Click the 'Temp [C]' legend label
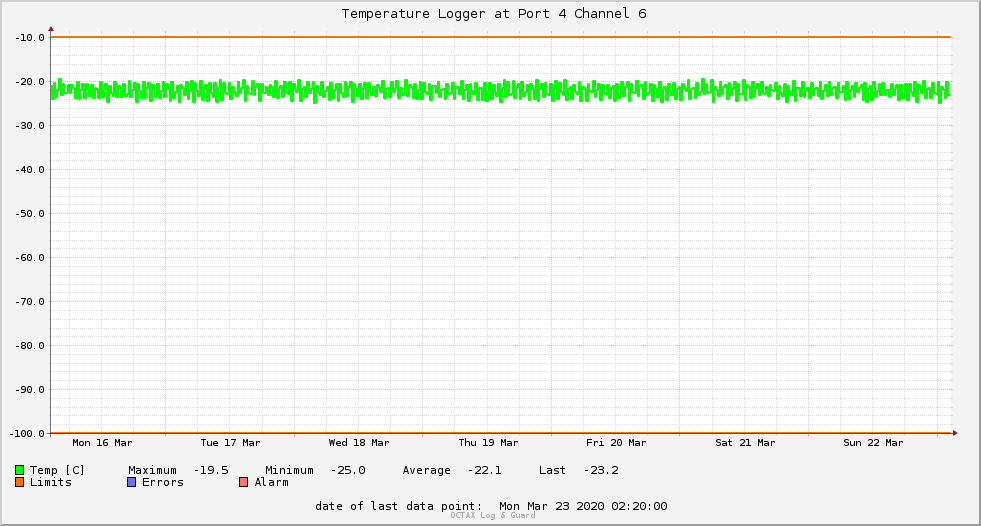Viewport: 981px width, 526px height. coord(57,470)
